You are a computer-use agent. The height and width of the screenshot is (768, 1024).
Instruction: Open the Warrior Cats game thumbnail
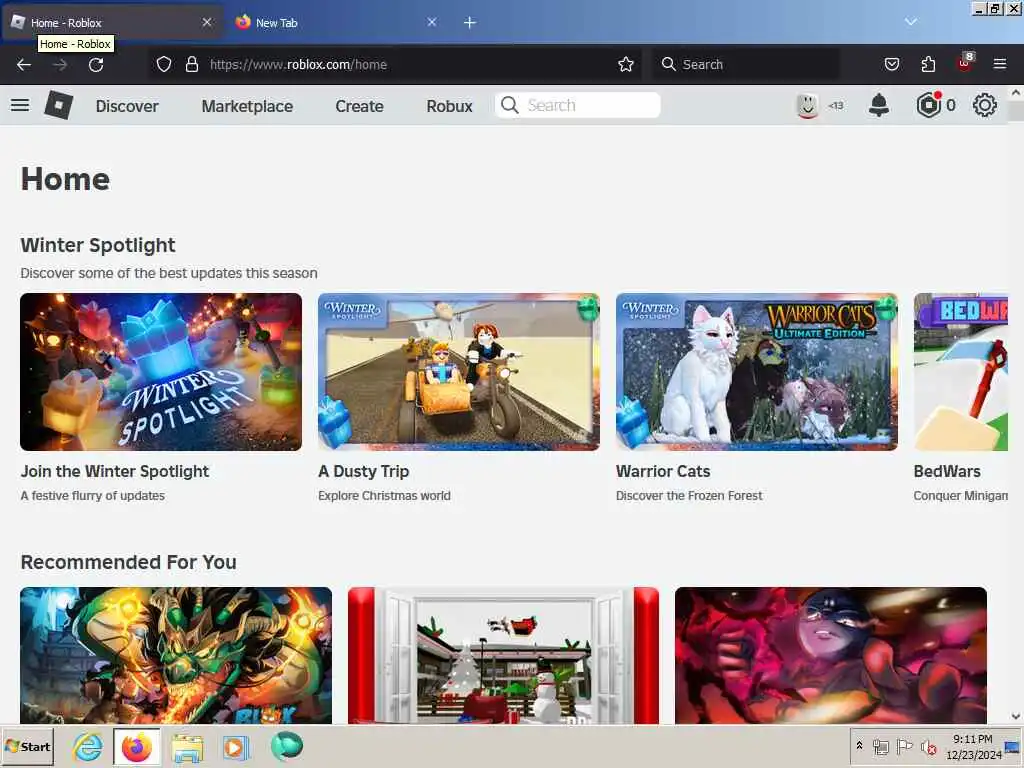coord(756,372)
